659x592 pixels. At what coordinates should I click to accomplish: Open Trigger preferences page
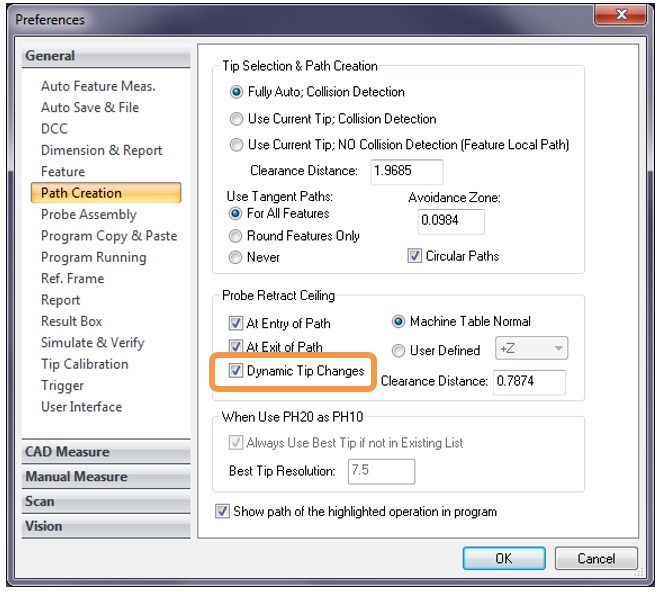click(x=62, y=386)
